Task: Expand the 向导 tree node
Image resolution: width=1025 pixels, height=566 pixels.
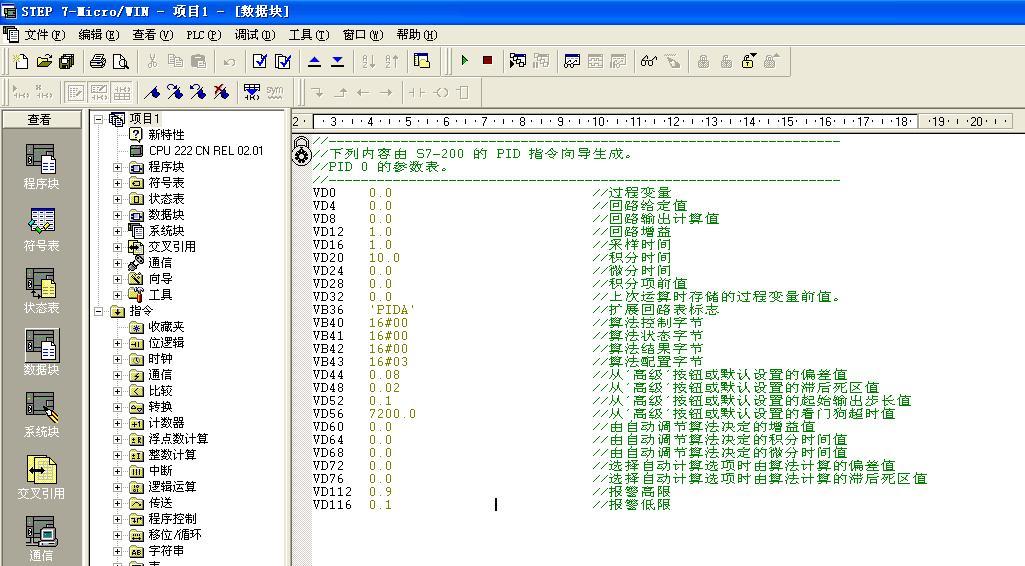Action: (118, 279)
